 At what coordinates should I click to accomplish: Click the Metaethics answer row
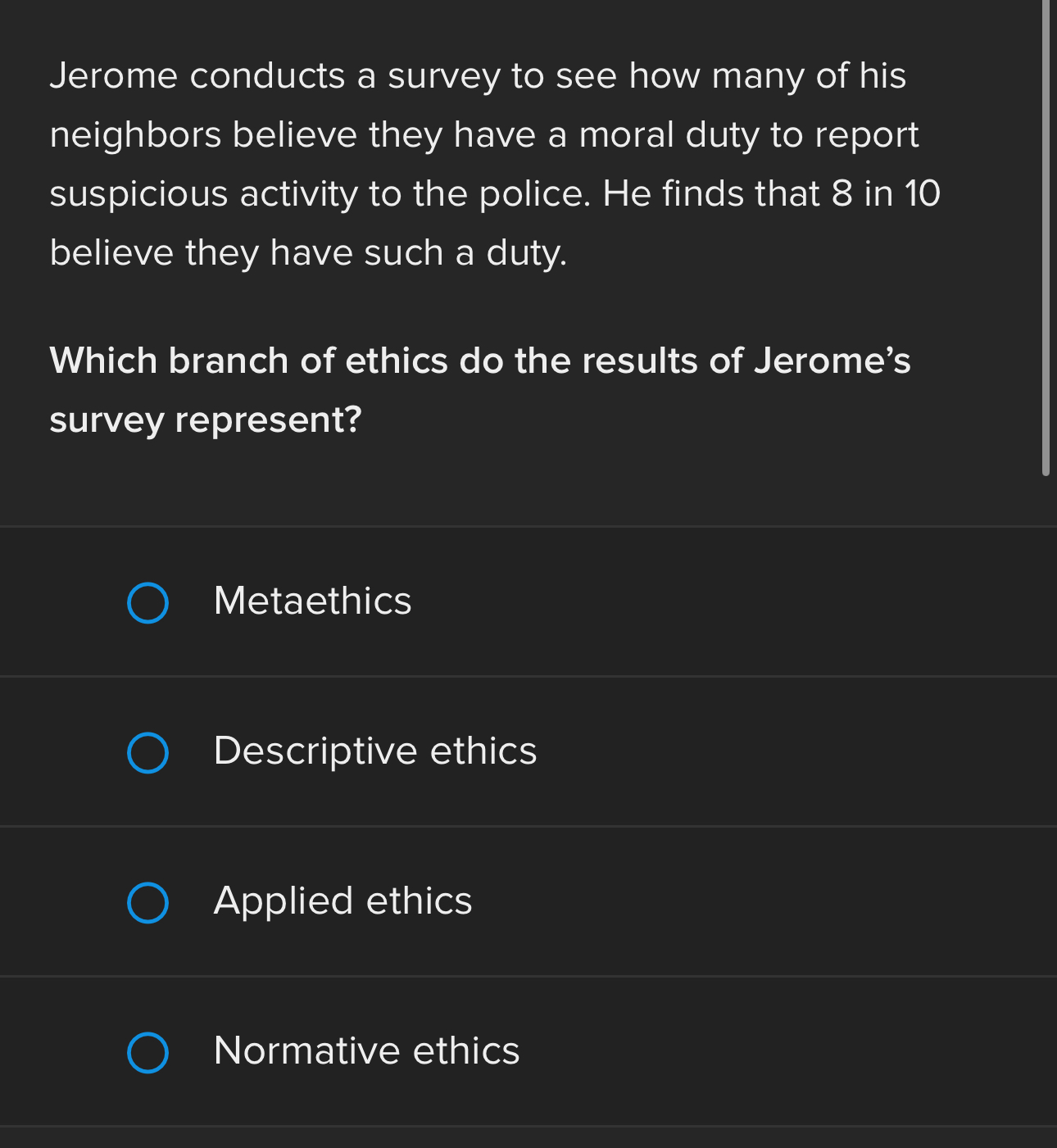click(x=528, y=601)
